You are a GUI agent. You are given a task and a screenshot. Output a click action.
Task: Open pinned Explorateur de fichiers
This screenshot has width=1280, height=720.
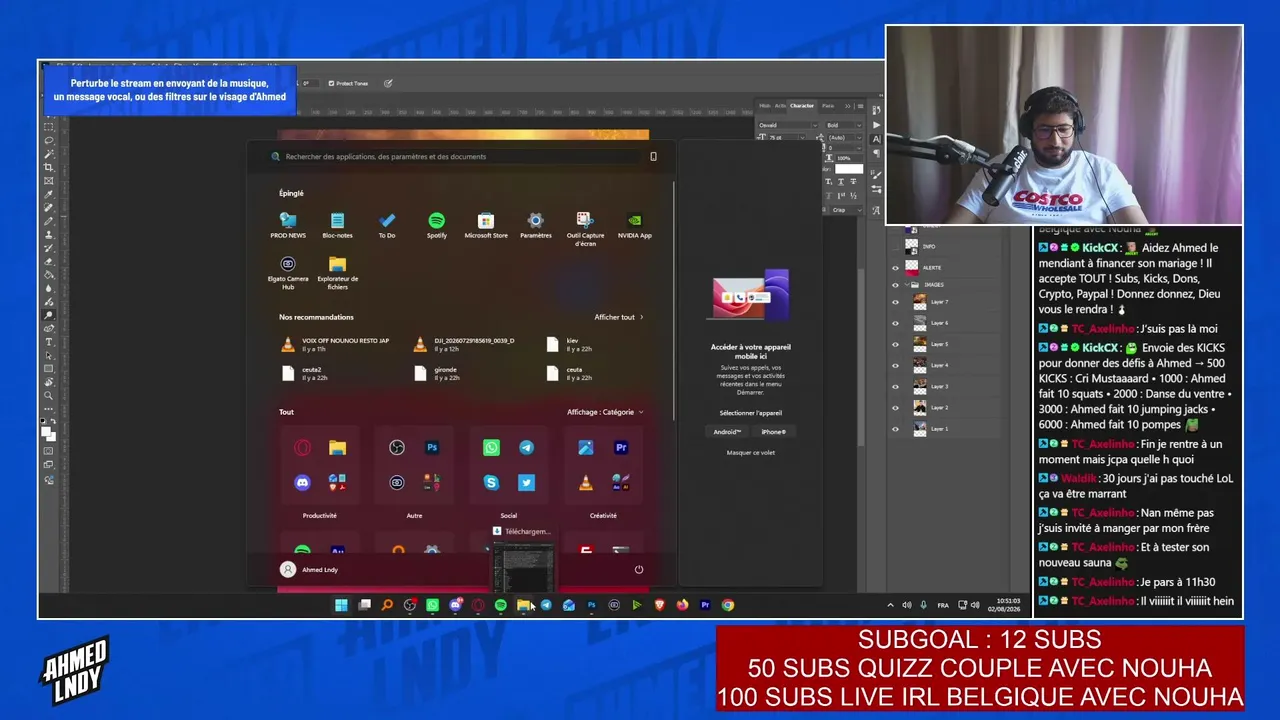337,272
